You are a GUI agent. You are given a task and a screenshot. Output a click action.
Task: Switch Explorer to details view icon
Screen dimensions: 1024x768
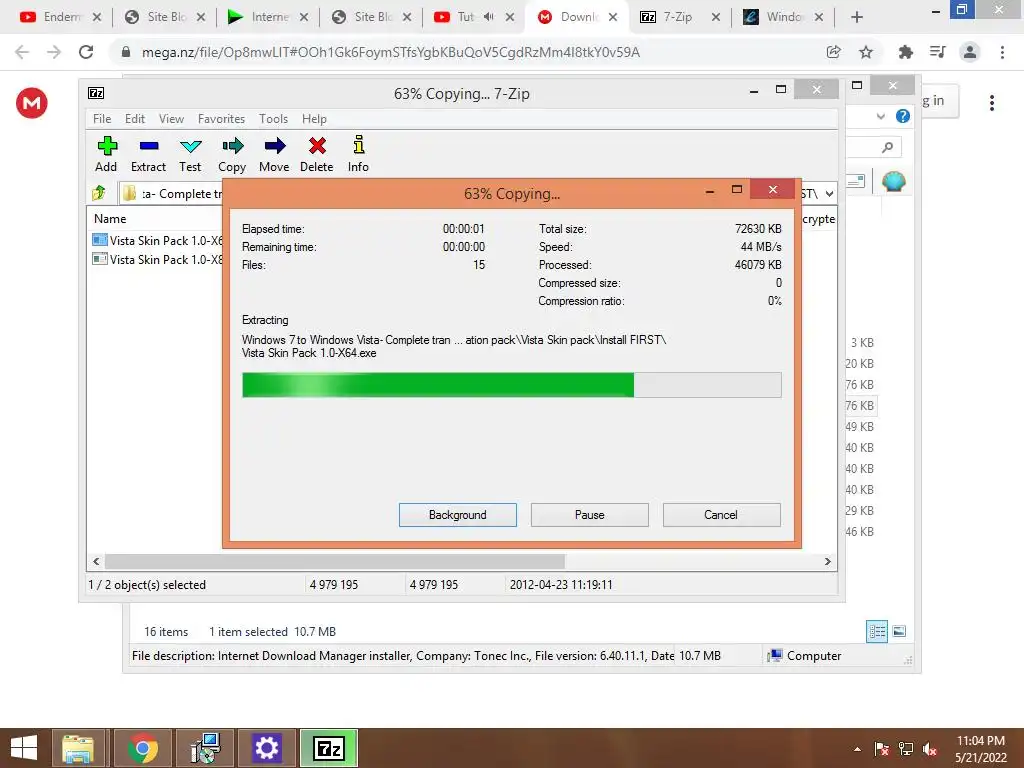pyautogui.click(x=877, y=632)
